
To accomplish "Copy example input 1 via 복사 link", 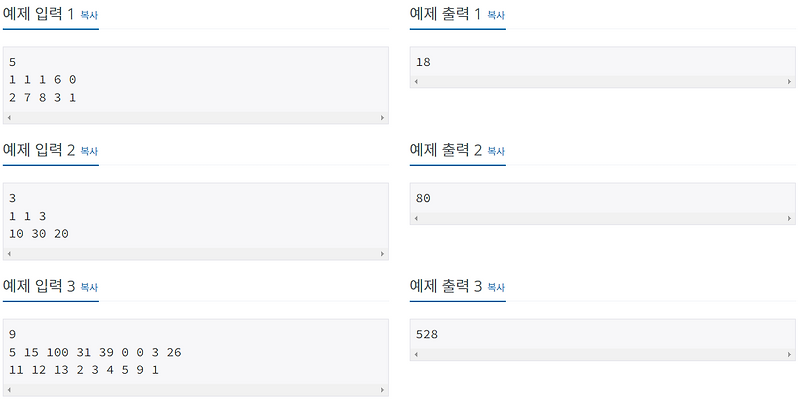I will [89, 16].
